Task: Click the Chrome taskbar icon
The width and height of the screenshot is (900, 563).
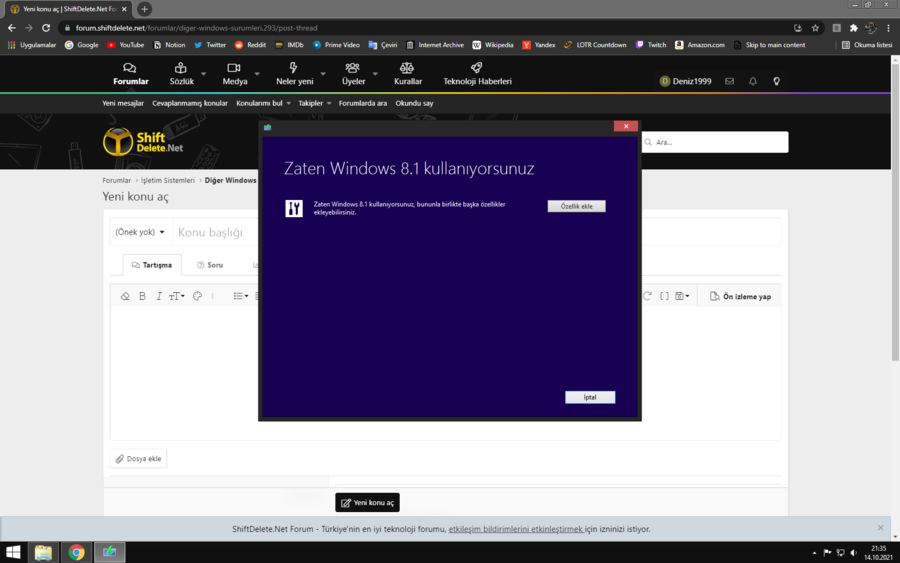Action: click(76, 552)
